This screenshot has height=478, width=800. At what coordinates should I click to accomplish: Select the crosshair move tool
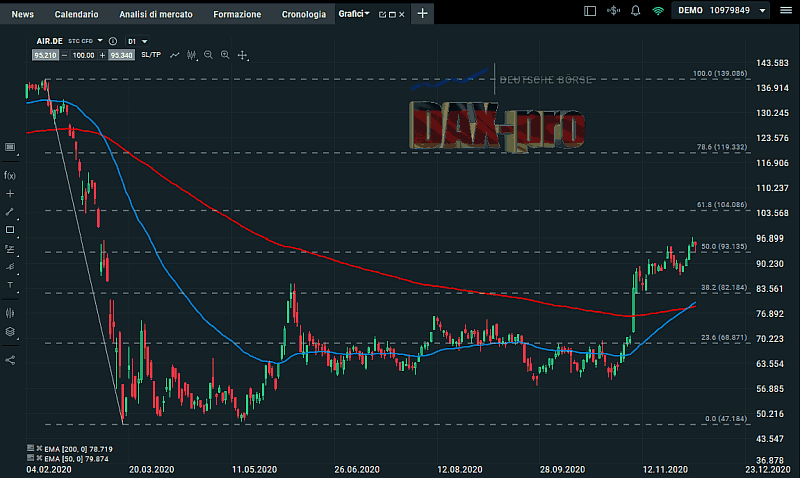pyautogui.click(x=242, y=55)
